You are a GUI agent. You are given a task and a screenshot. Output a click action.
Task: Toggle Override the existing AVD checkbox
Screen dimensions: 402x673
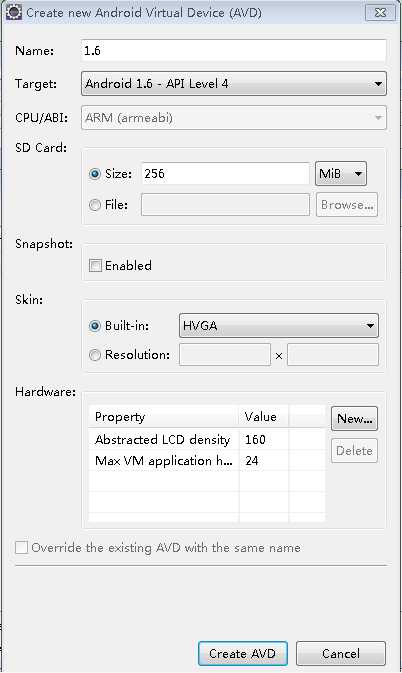[x=21, y=548]
